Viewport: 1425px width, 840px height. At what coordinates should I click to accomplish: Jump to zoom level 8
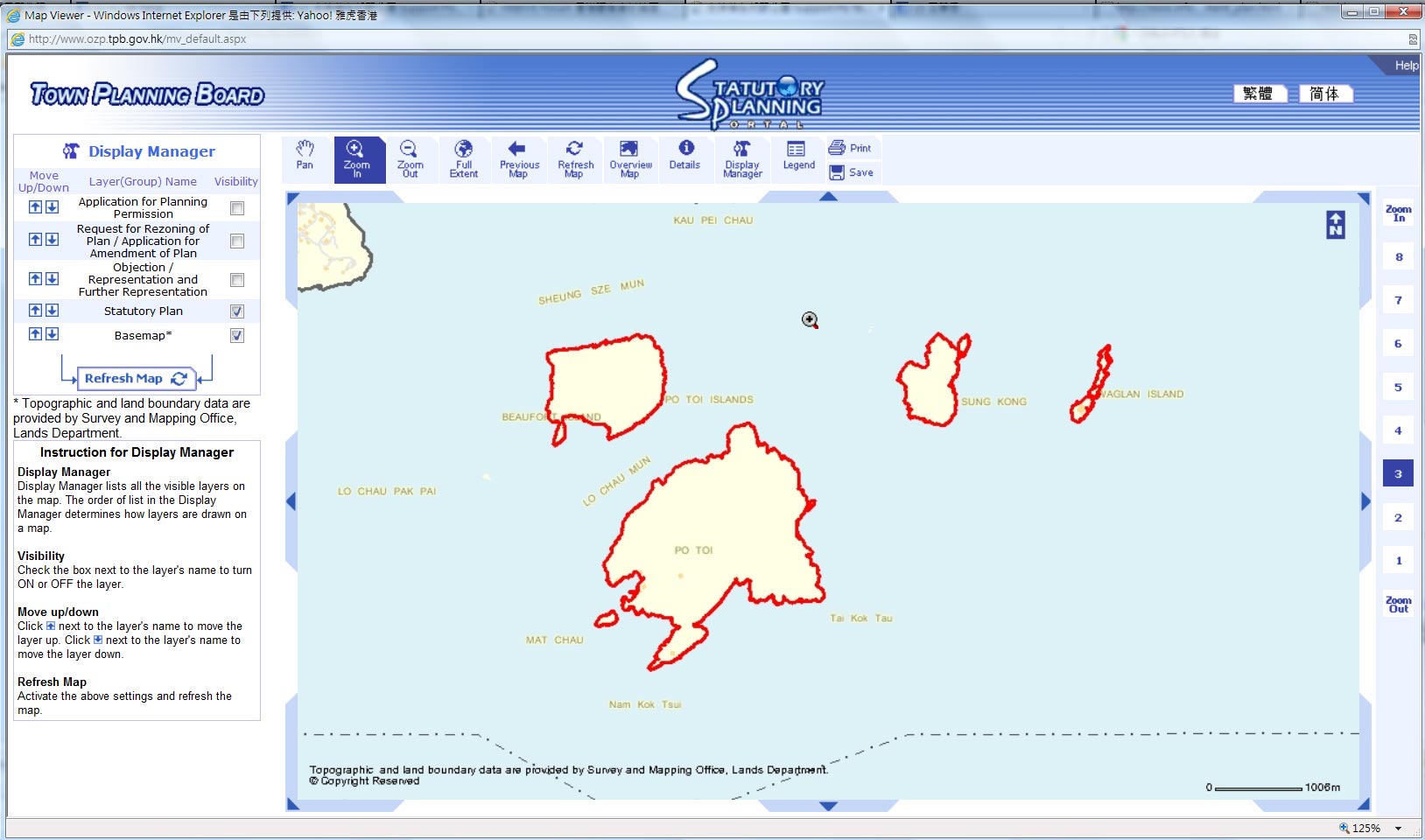point(1397,256)
